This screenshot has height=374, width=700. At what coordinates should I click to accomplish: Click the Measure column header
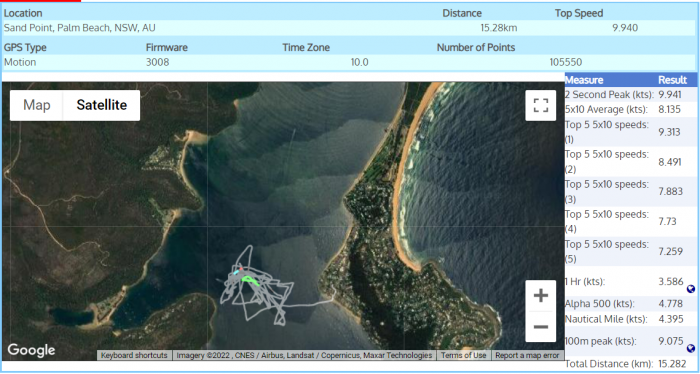[584, 80]
